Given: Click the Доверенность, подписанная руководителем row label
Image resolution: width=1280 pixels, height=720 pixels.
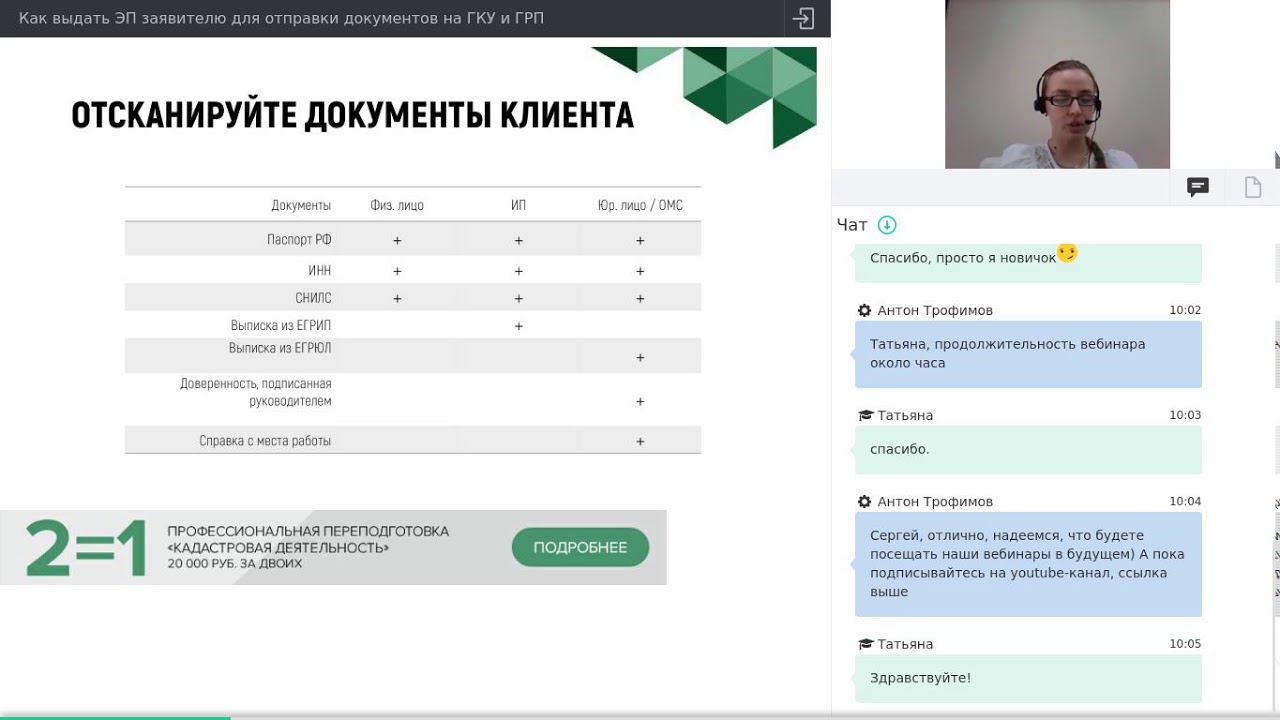Looking at the screenshot, I should [256, 392].
